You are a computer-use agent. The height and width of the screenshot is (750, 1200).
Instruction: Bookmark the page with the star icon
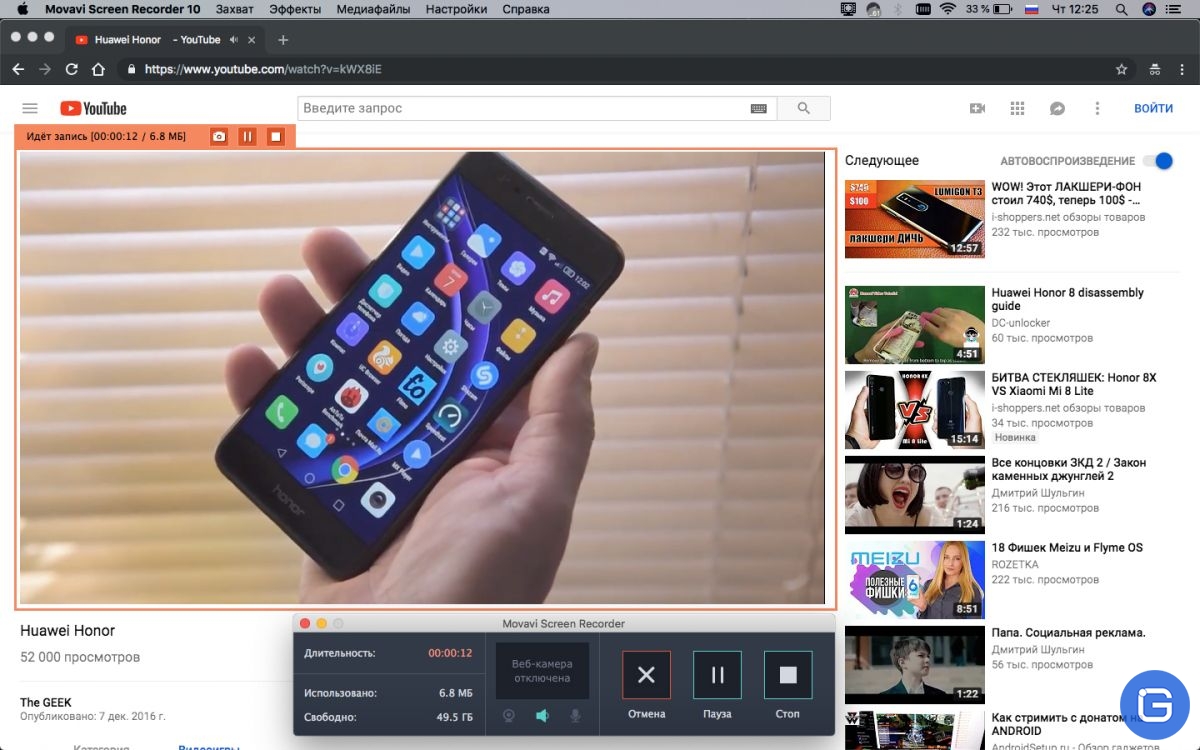pos(1121,69)
